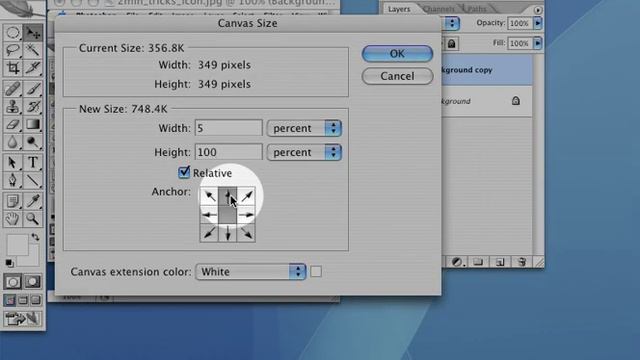Create a new layer in Layers panel

(x=500, y=262)
